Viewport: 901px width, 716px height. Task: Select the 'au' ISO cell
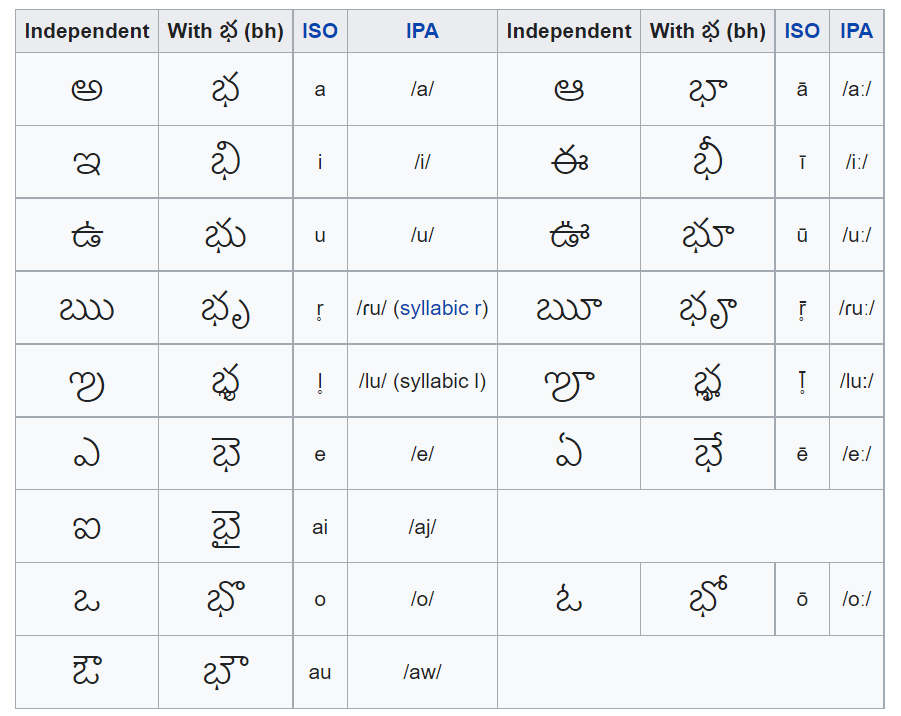pyautogui.click(x=320, y=672)
